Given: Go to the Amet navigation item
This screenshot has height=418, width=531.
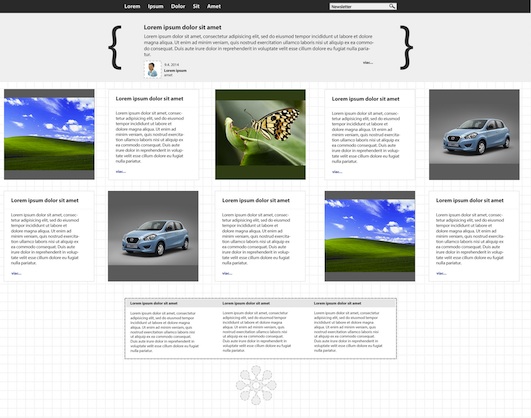Looking at the screenshot, I should click(x=214, y=6).
